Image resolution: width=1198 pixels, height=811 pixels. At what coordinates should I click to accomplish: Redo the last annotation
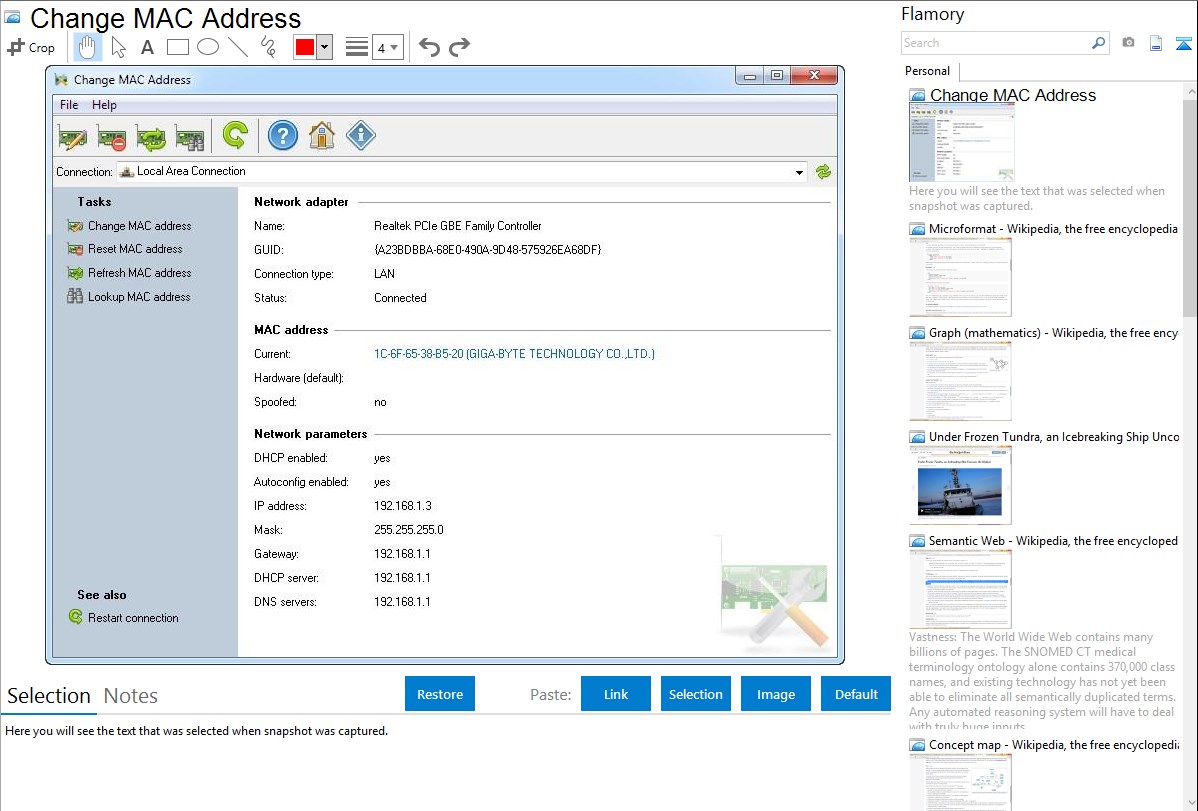(459, 47)
